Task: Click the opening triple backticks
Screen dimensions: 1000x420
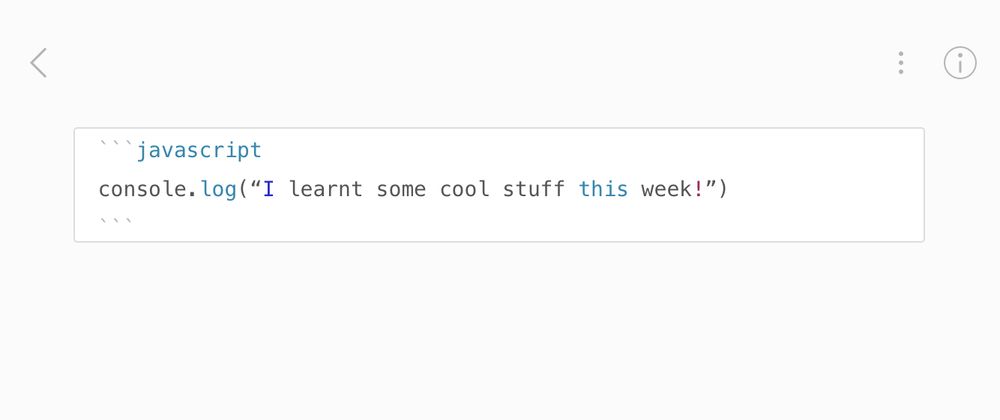Action: (116, 148)
